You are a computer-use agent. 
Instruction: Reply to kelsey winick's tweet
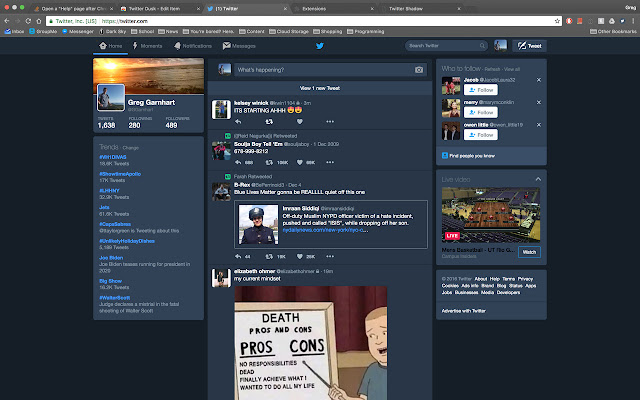click(x=238, y=120)
